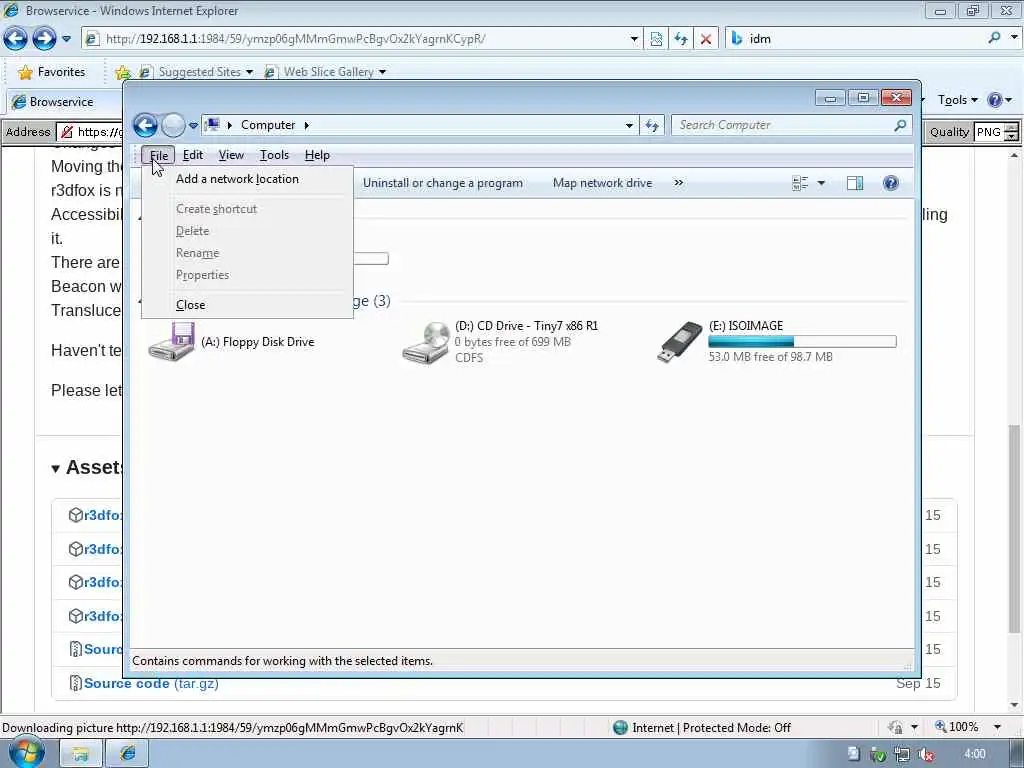Open Suggested Sites link
1024x768 pixels.
pos(196,72)
